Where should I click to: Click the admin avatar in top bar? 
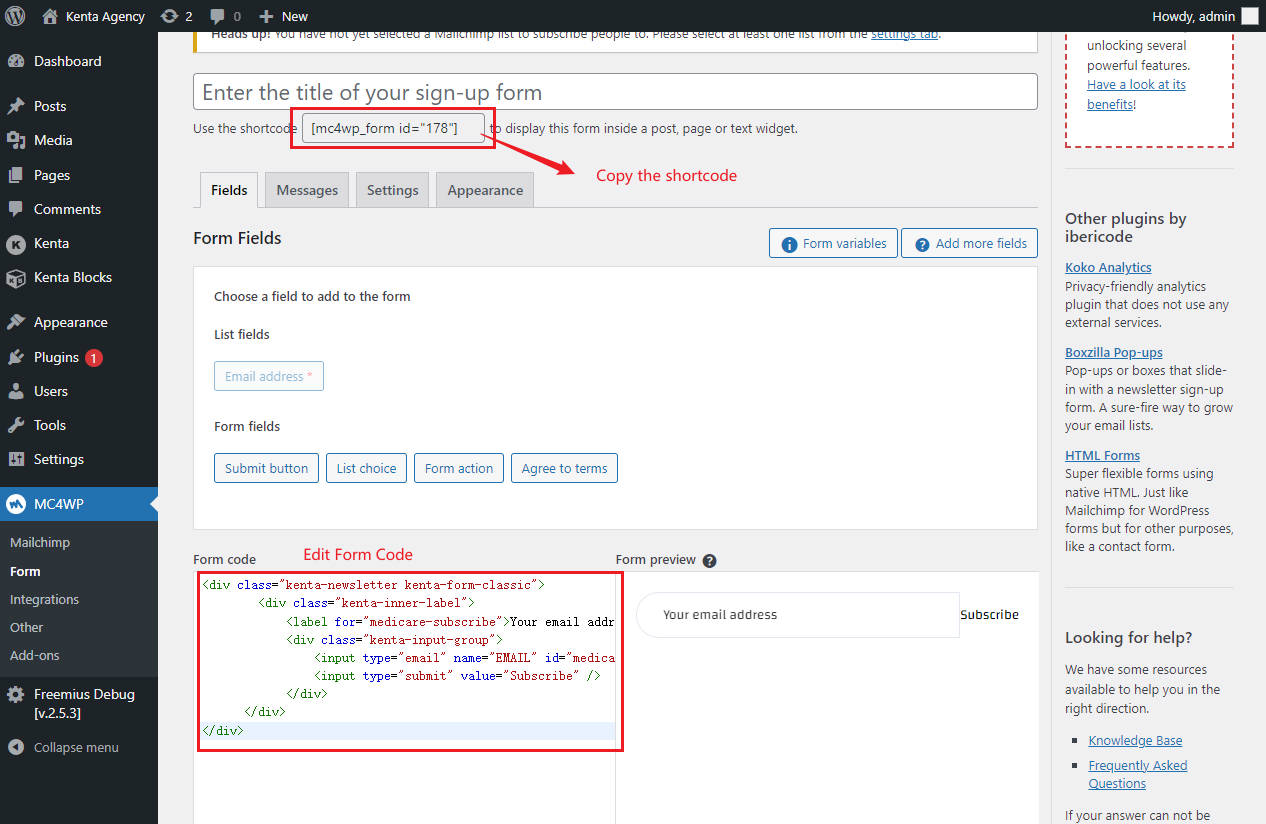pos(1250,16)
